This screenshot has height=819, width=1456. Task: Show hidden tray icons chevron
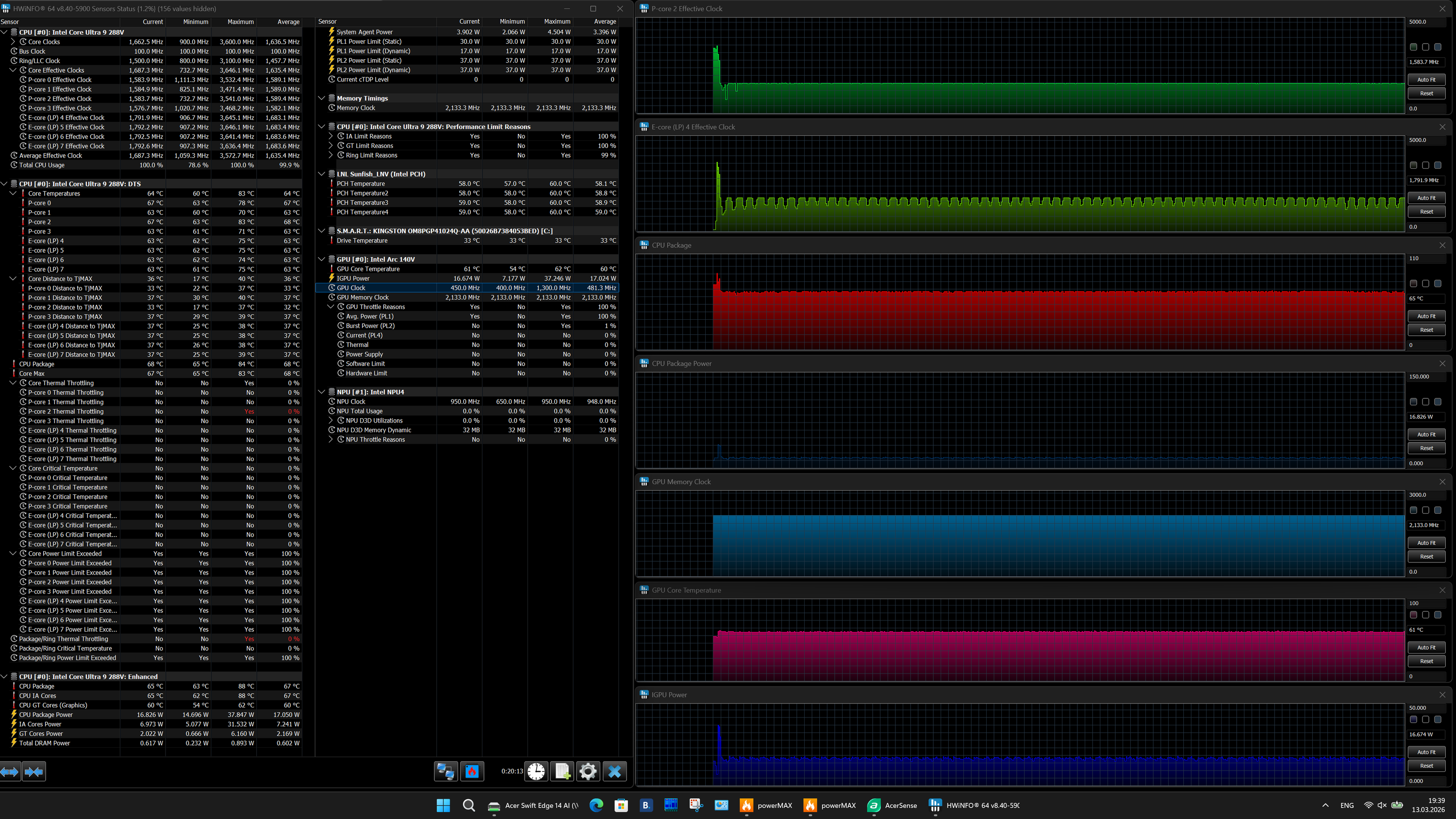(x=1325, y=805)
